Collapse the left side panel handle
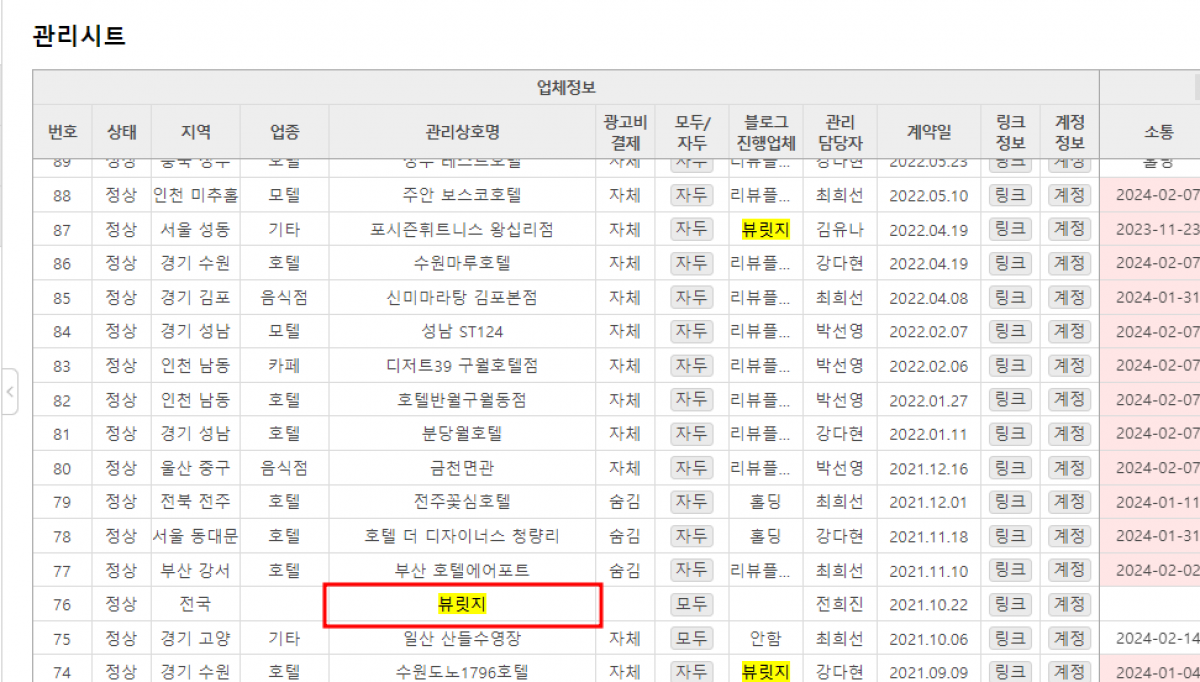This screenshot has width=1200, height=682. pyautogui.click(x=10, y=391)
